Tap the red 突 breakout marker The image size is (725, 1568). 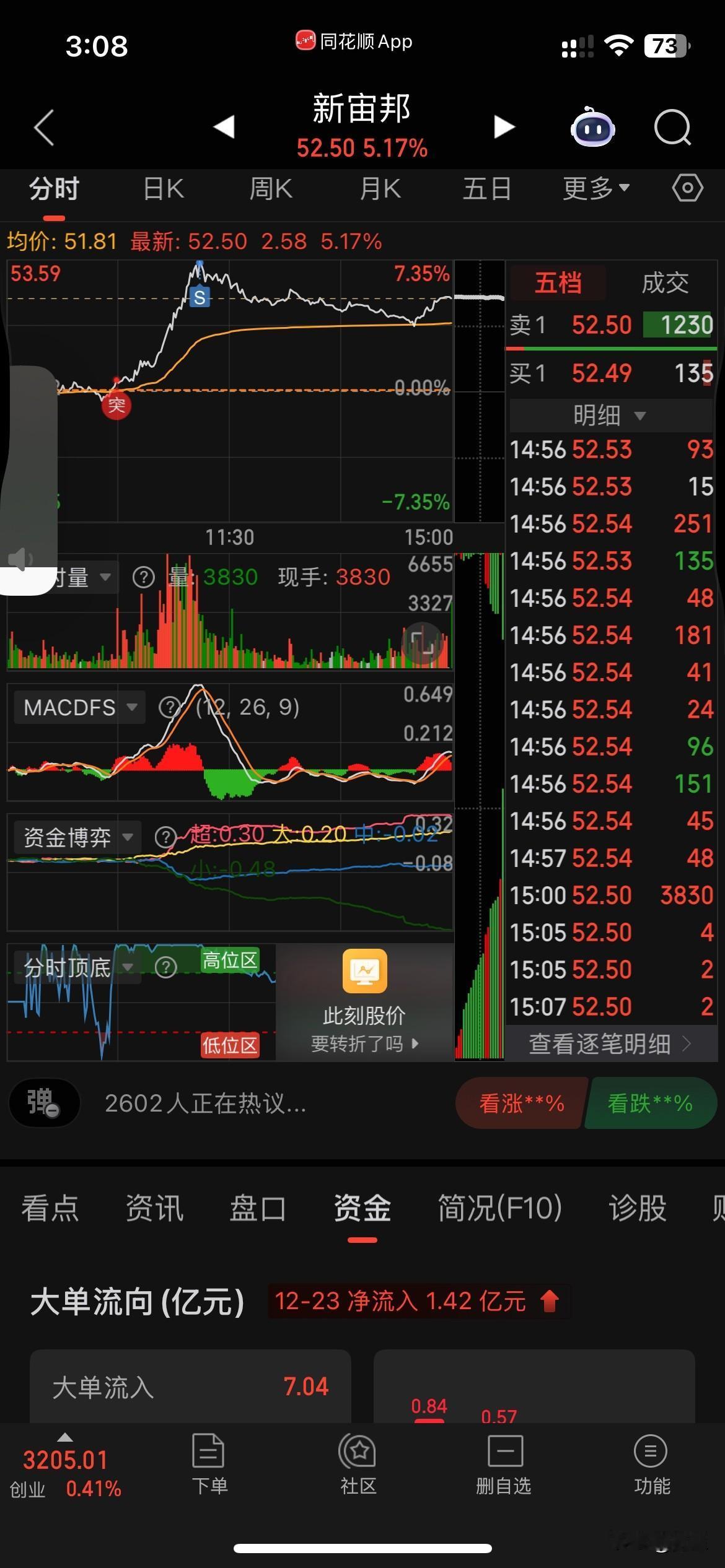tap(116, 405)
